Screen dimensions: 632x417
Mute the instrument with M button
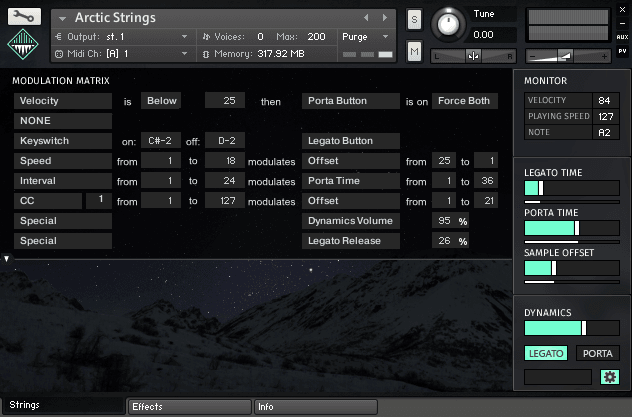coord(414,51)
